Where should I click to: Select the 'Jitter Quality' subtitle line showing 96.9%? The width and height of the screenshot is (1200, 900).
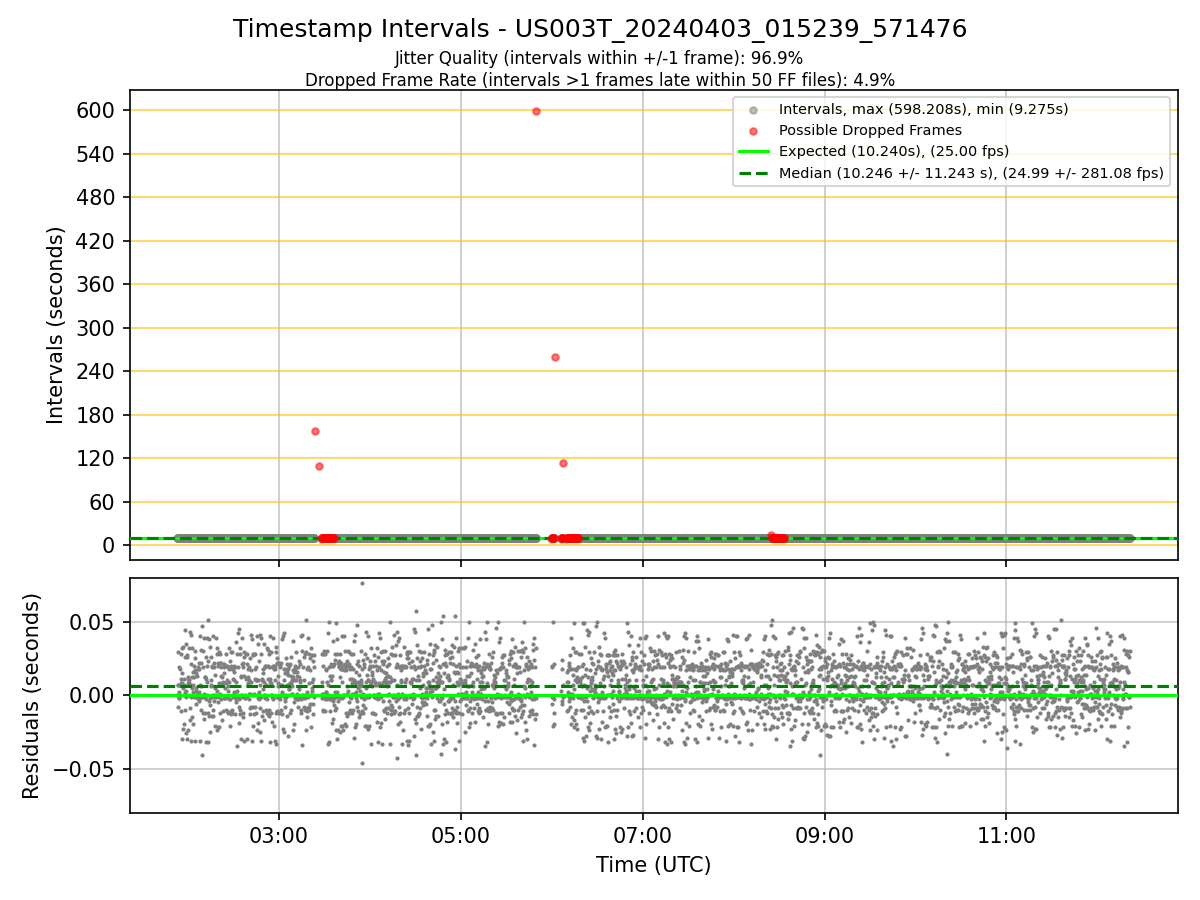(x=600, y=59)
